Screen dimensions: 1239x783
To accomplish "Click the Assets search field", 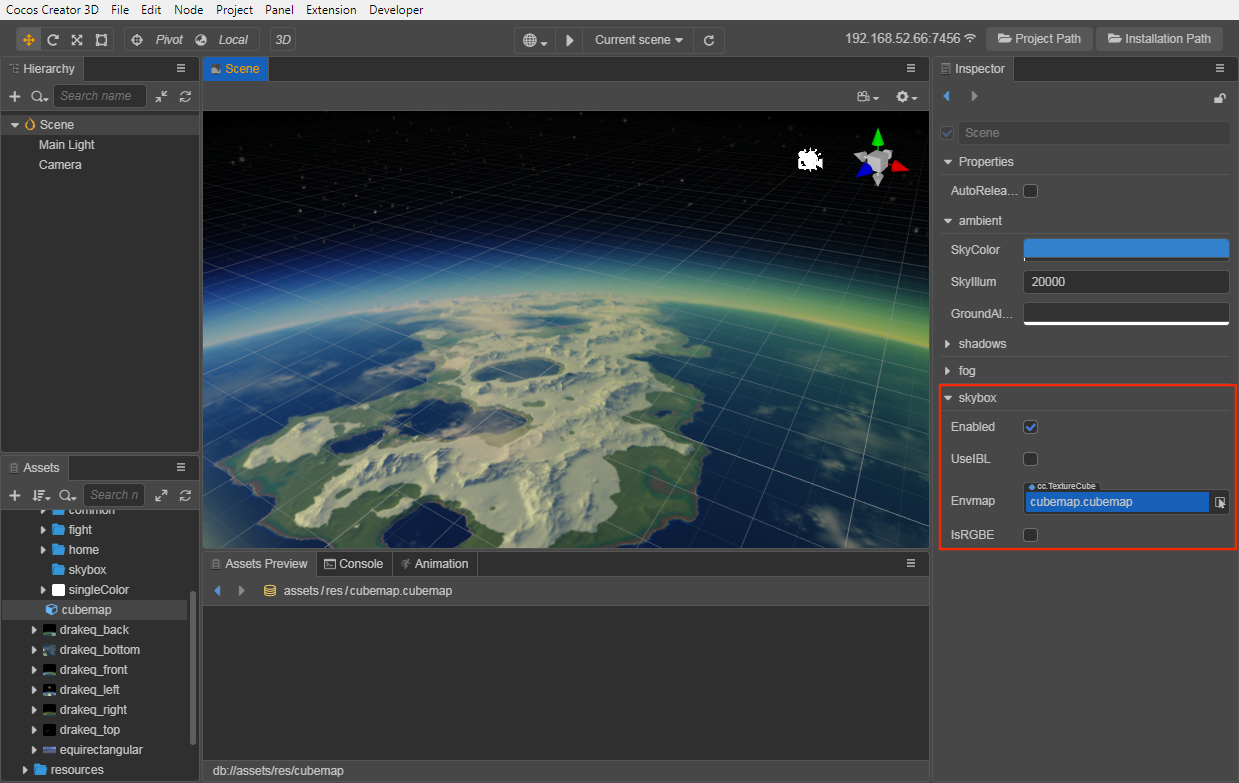I will coord(113,495).
